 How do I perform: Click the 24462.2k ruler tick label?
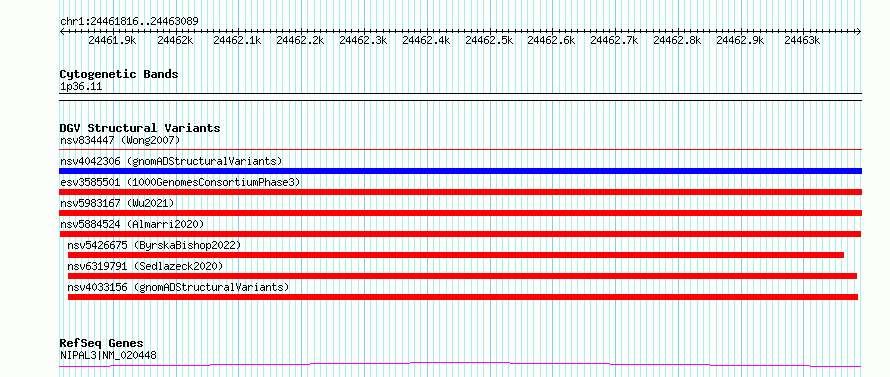301,40
